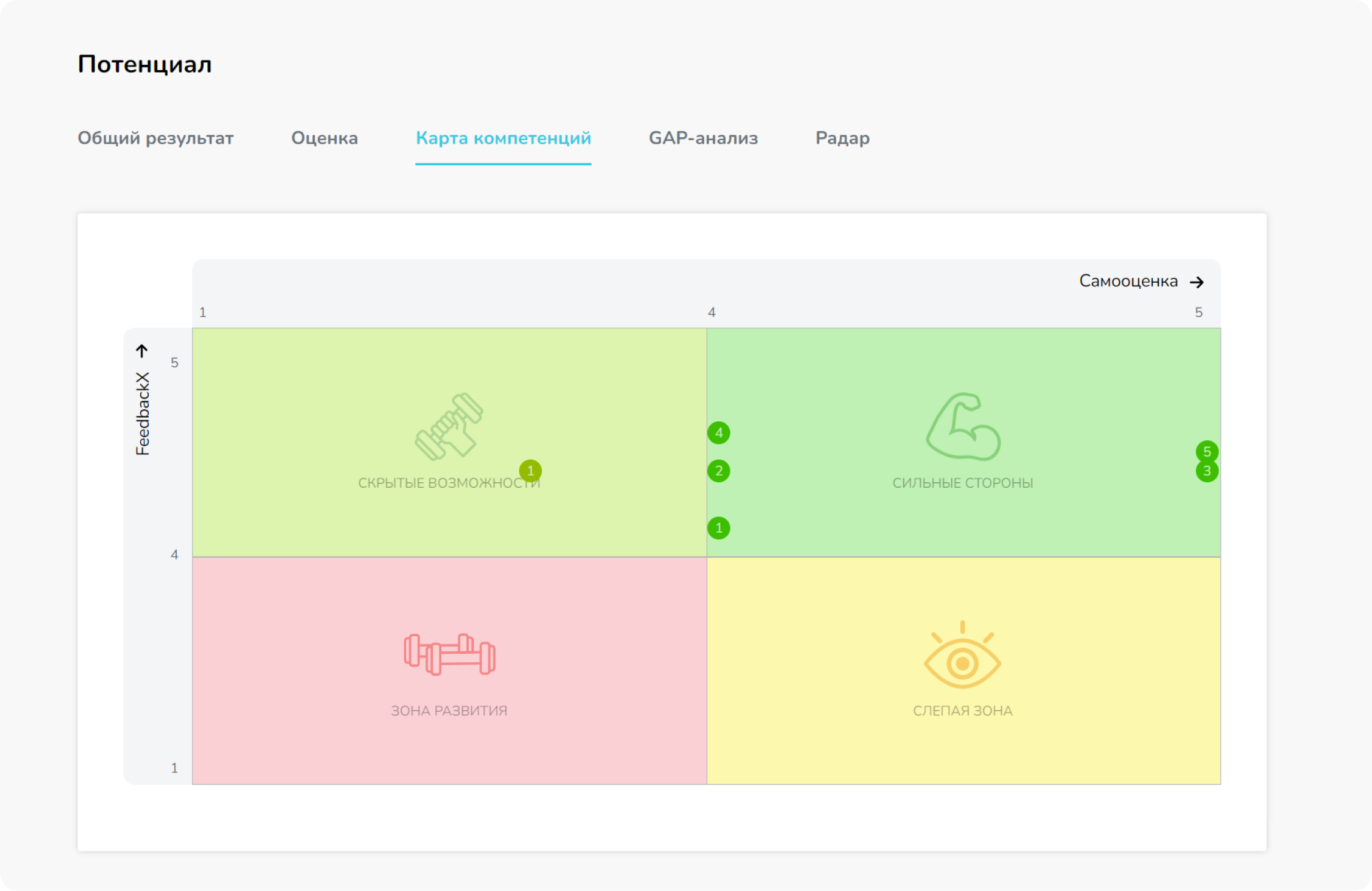Switch to the Общий результат tab

click(x=156, y=138)
